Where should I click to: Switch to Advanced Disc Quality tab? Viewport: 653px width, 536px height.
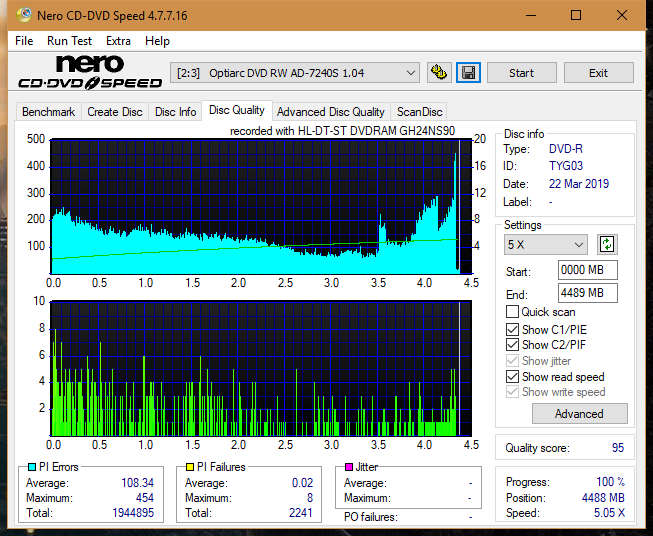[331, 112]
